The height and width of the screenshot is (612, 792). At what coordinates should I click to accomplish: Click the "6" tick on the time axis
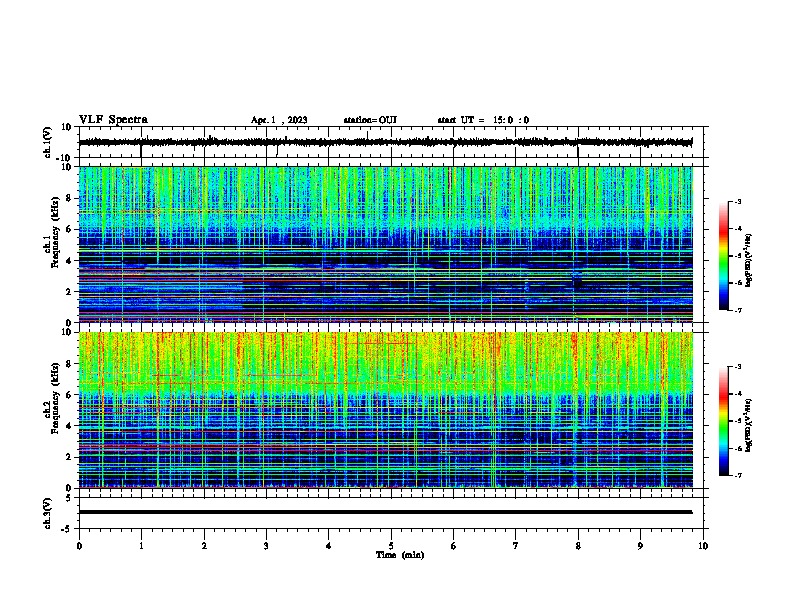(454, 546)
